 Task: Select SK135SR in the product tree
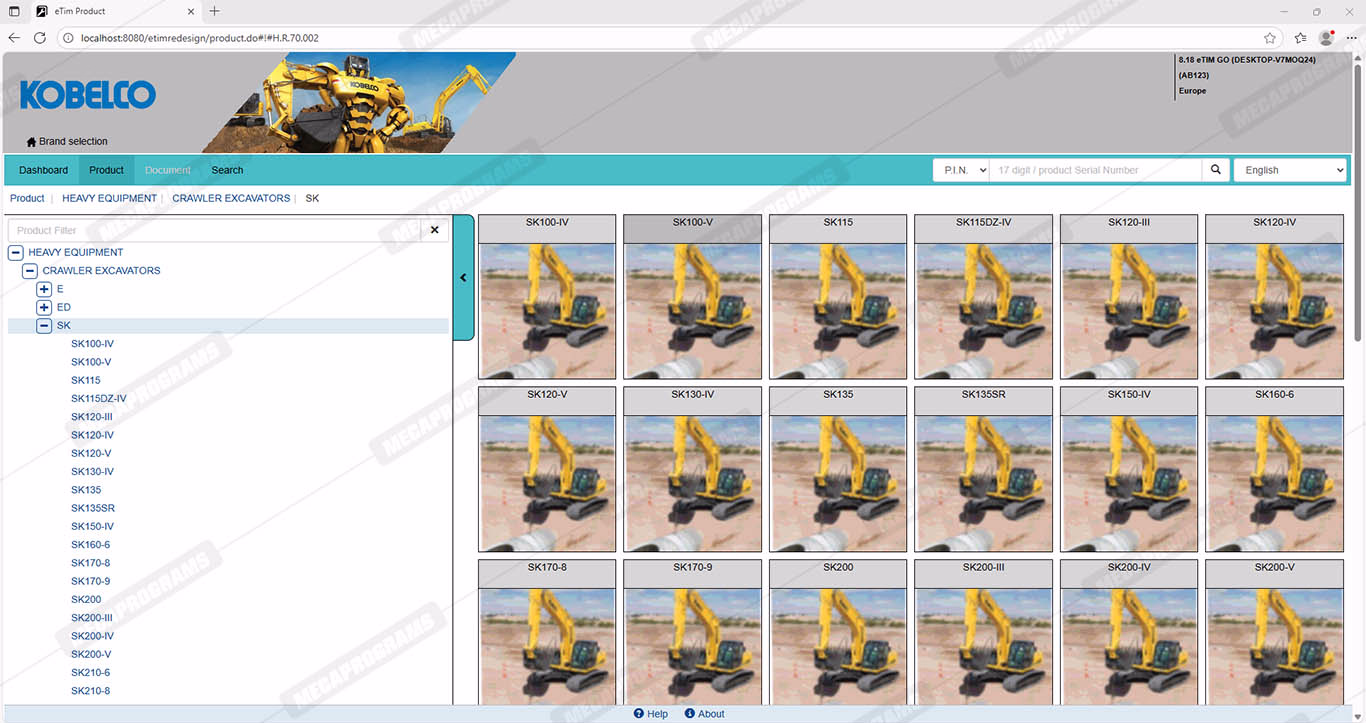(92, 508)
